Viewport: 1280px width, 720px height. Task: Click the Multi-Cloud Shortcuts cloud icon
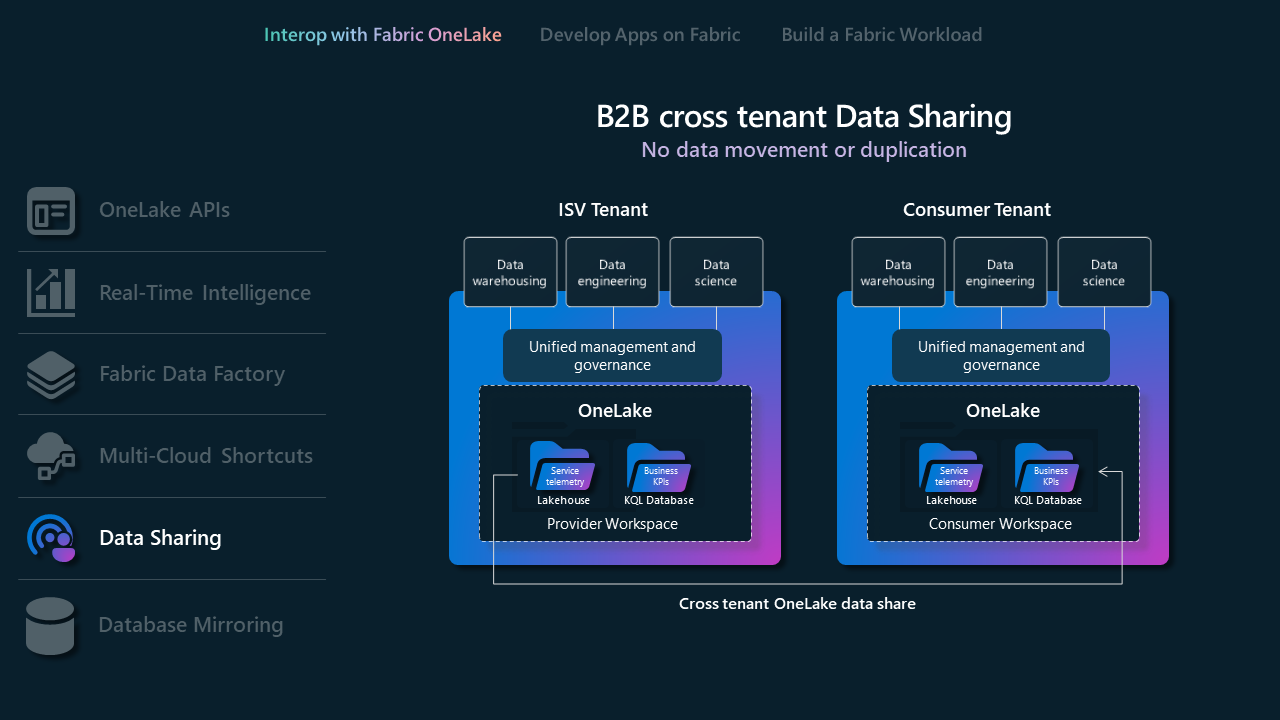[51, 456]
